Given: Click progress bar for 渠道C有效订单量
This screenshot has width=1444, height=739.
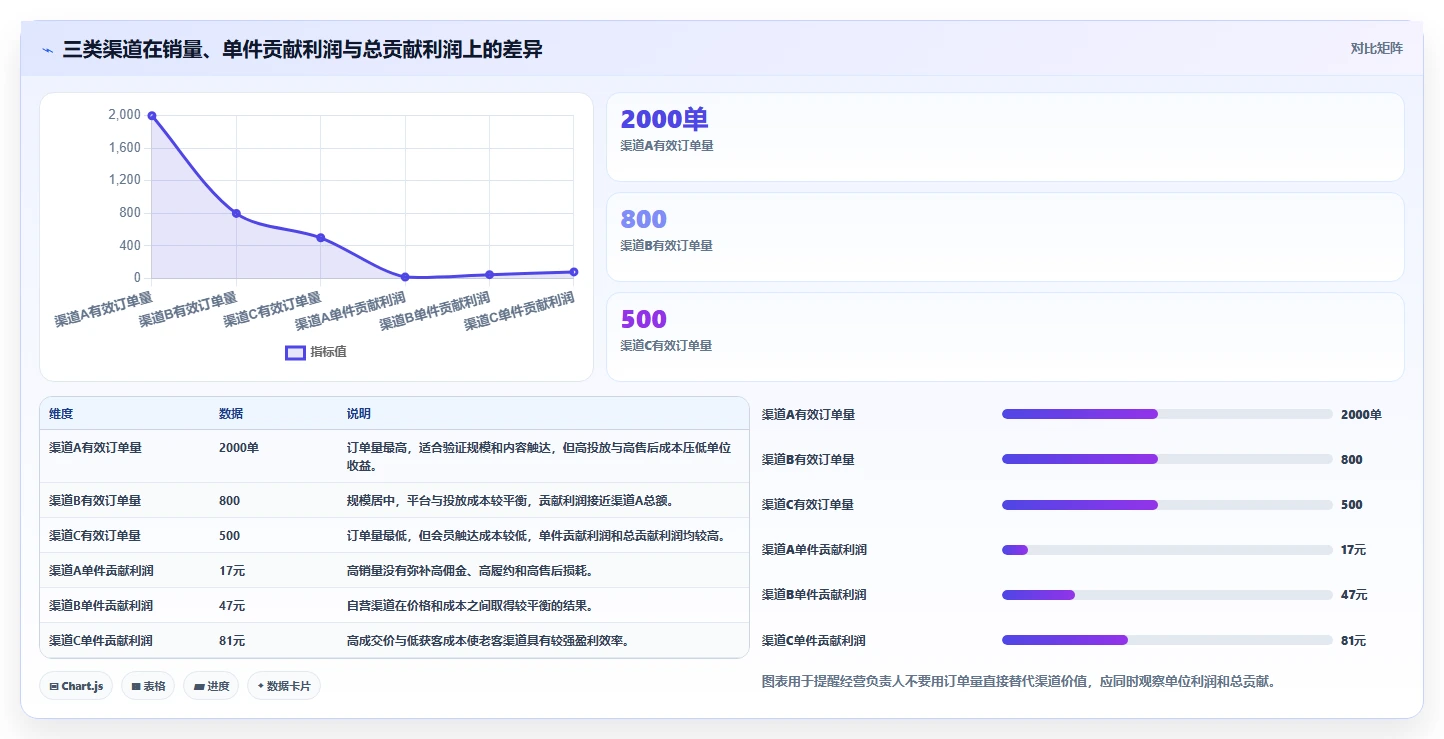Looking at the screenshot, I should point(1167,505).
